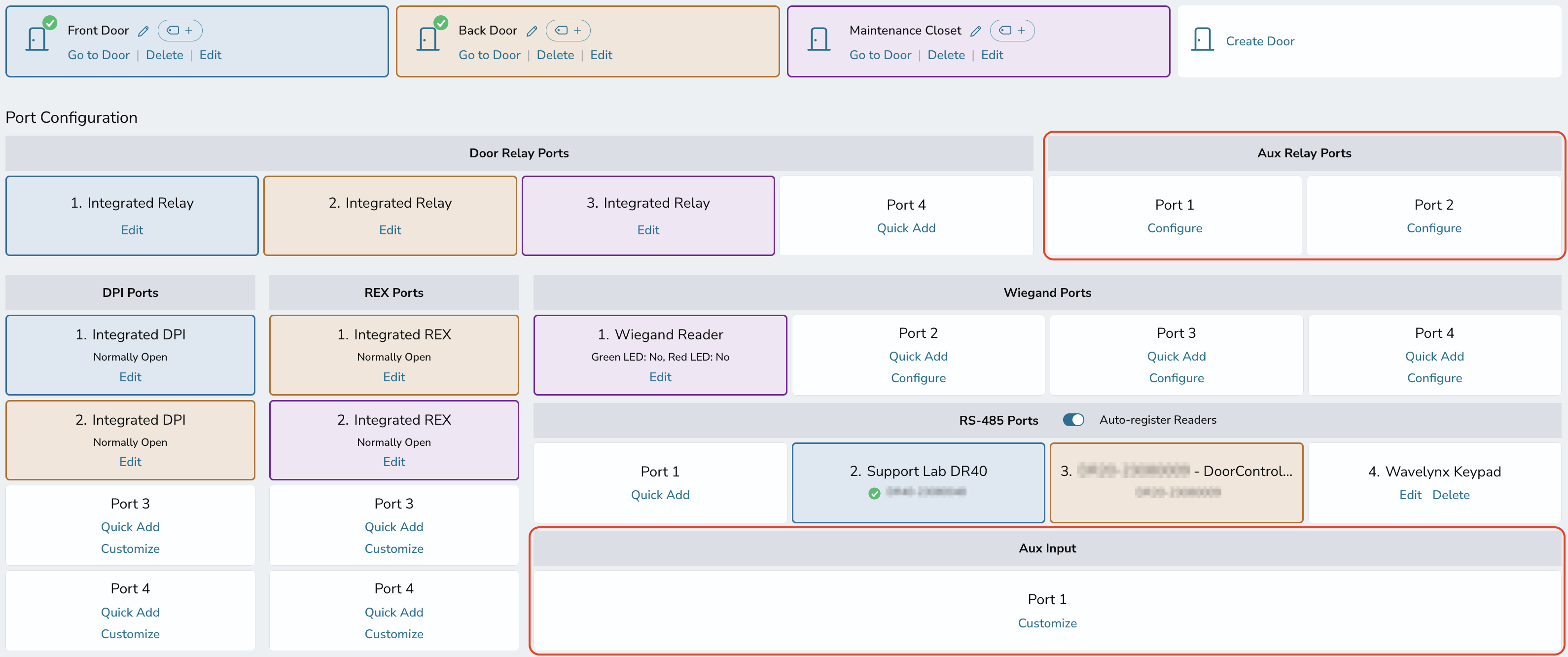Select the DoorControl RS-485 port 3 card

click(x=1176, y=483)
